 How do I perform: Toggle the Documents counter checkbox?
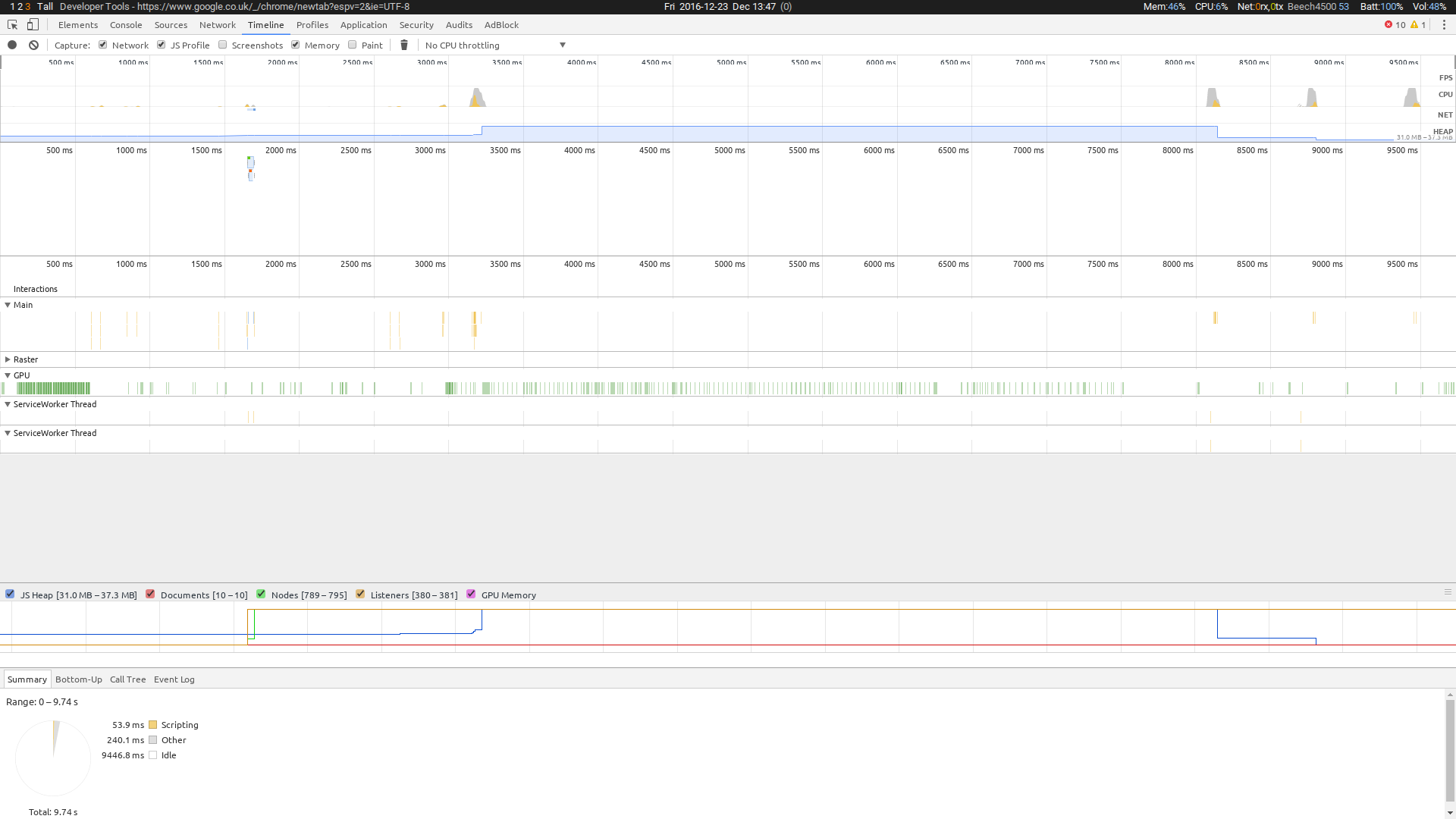[150, 595]
